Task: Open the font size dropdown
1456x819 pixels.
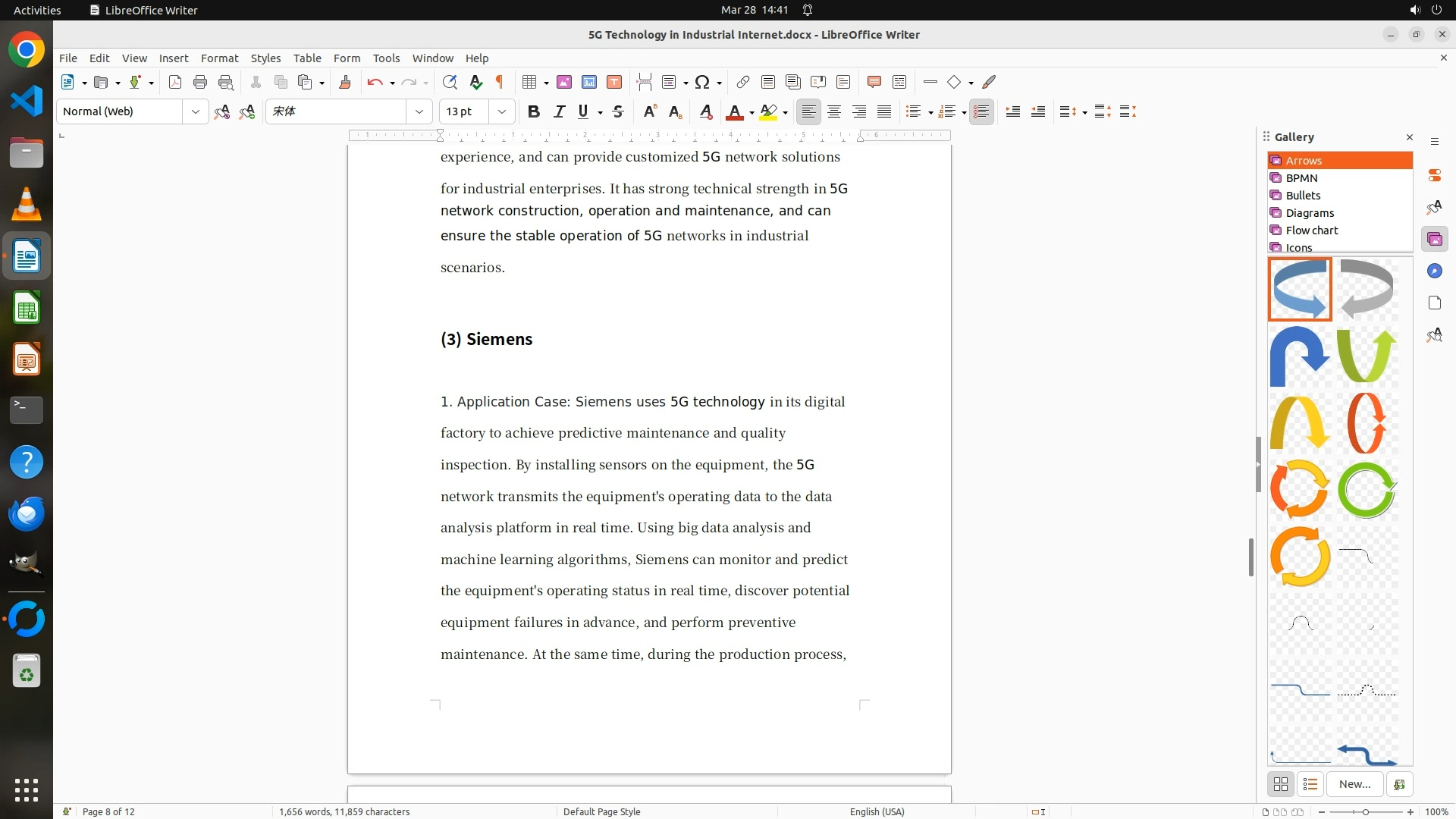Action: click(501, 111)
